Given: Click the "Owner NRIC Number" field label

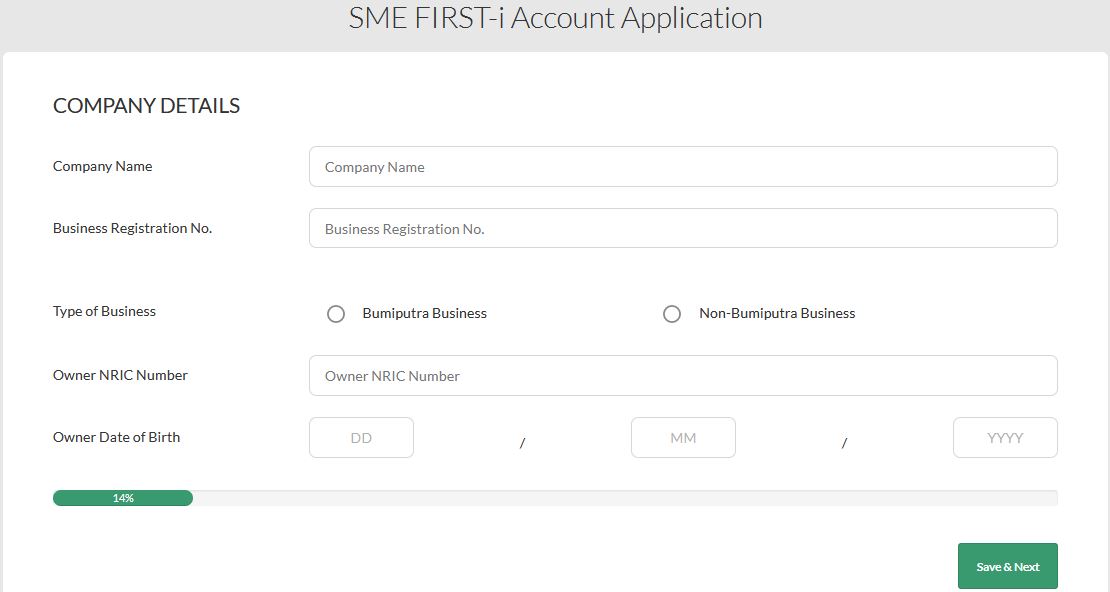Looking at the screenshot, I should tap(120, 375).
